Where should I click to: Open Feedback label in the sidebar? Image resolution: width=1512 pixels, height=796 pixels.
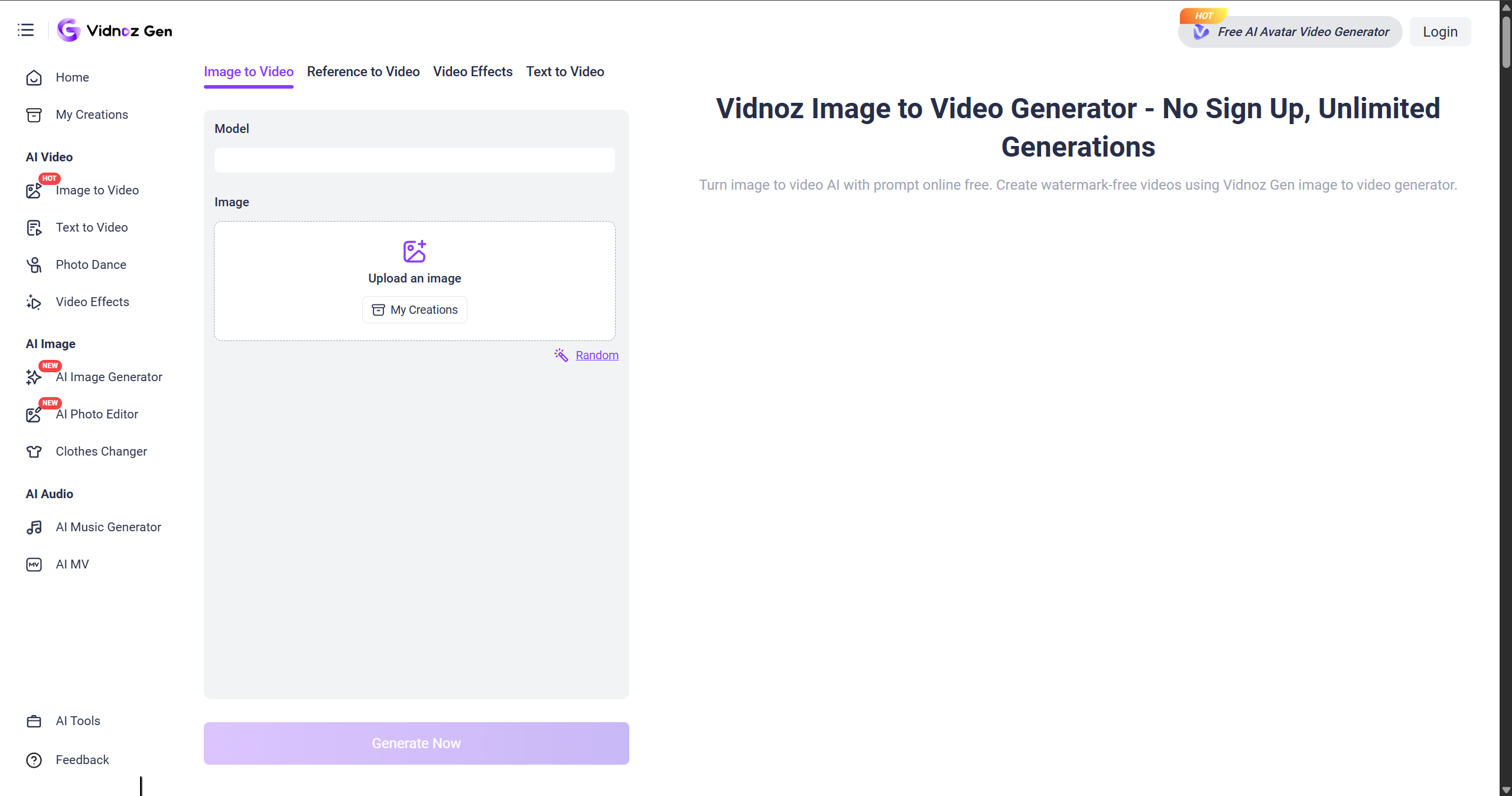coord(83,760)
